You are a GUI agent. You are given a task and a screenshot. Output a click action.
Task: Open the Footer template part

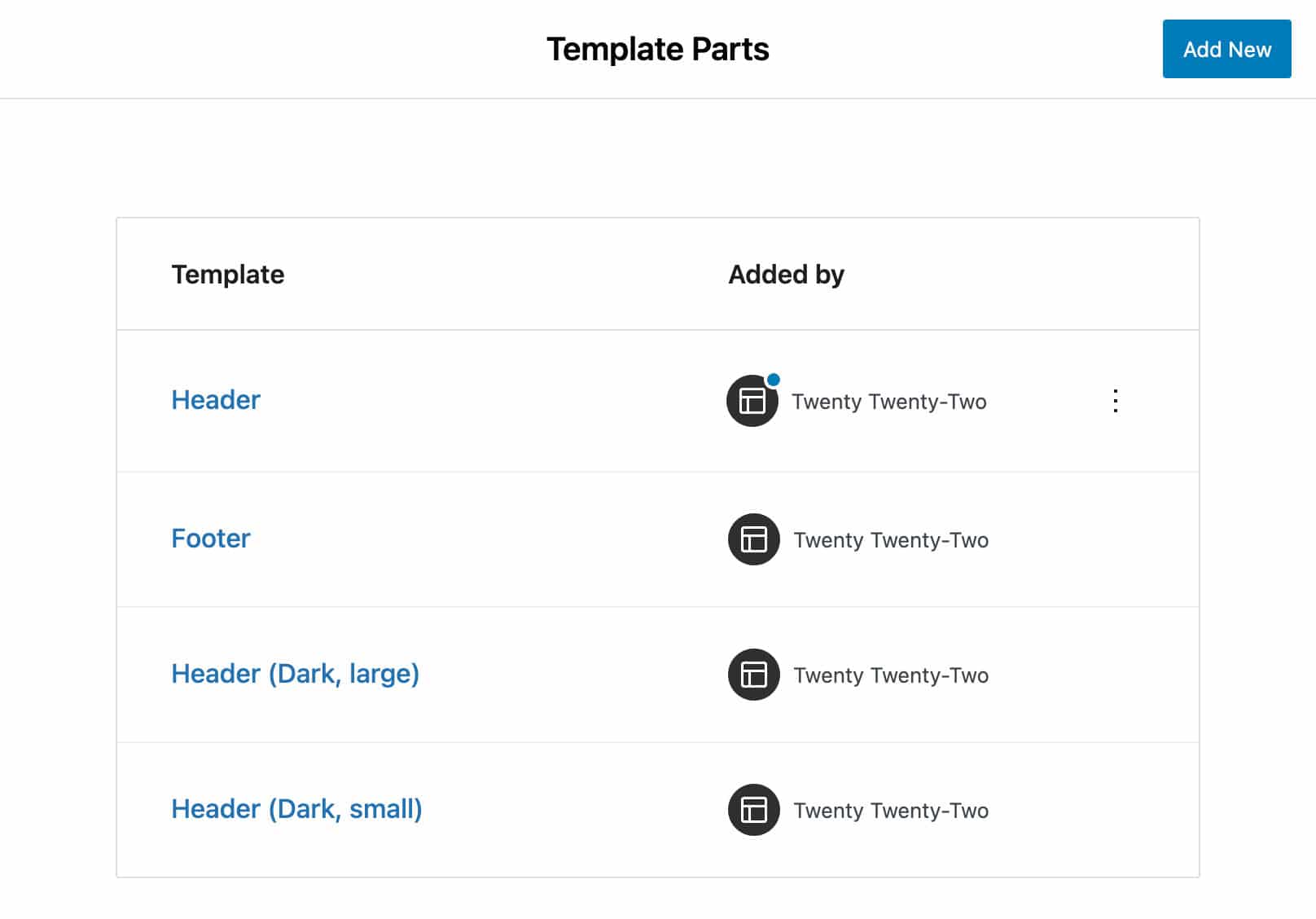[x=210, y=538]
